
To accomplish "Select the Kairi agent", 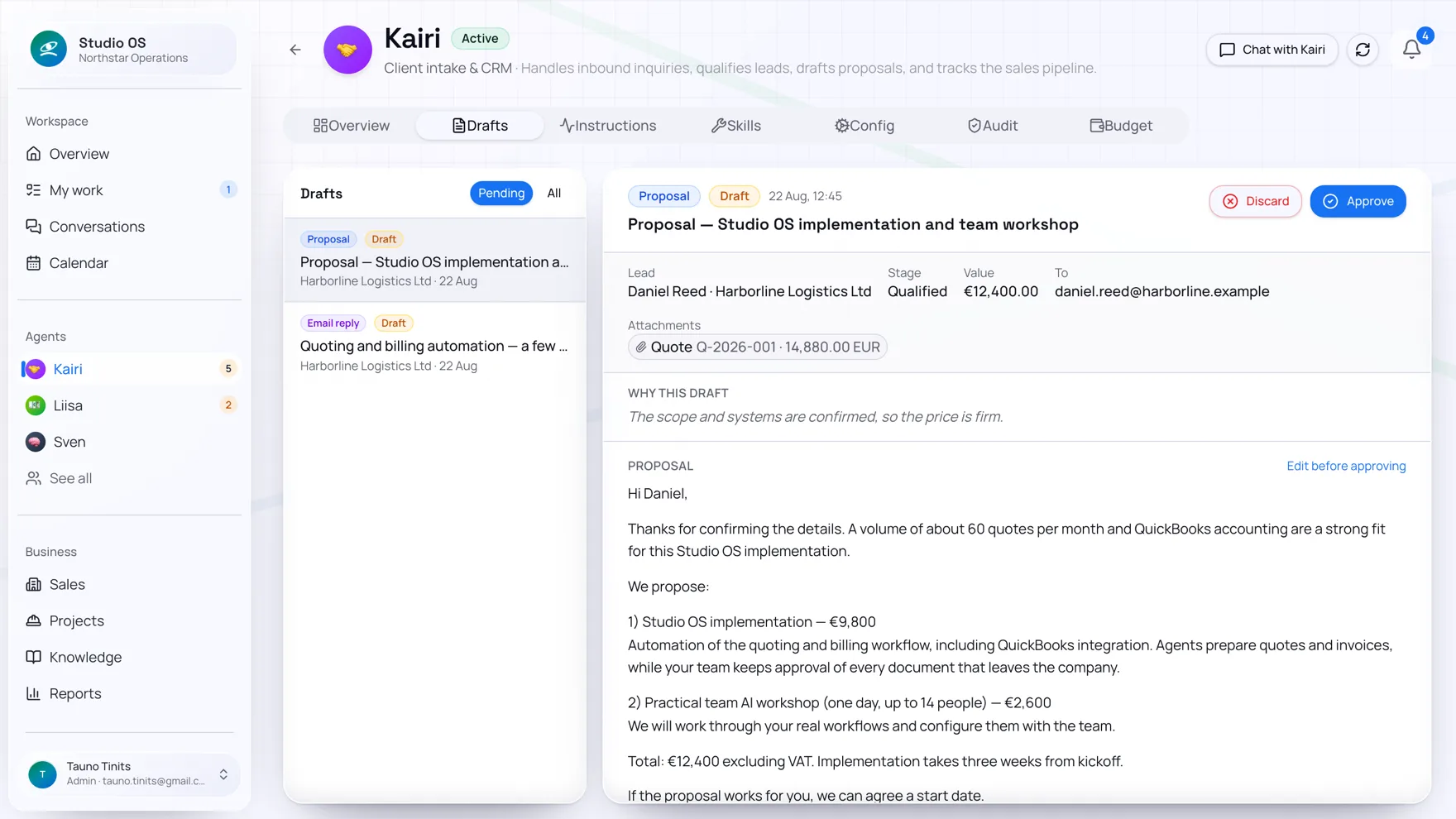I will click(129, 369).
